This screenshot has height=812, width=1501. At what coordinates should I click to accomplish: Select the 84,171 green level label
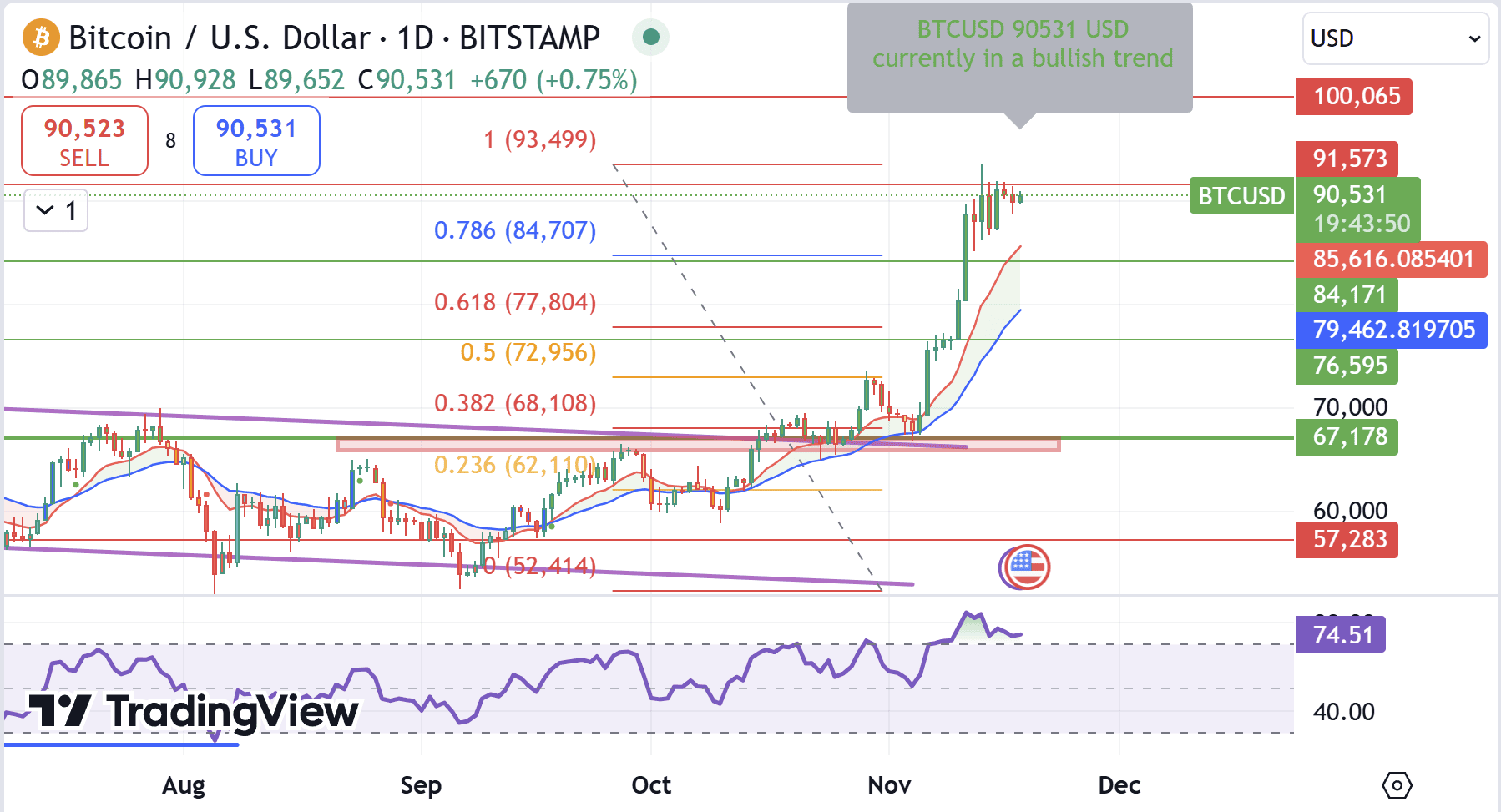(x=1347, y=295)
